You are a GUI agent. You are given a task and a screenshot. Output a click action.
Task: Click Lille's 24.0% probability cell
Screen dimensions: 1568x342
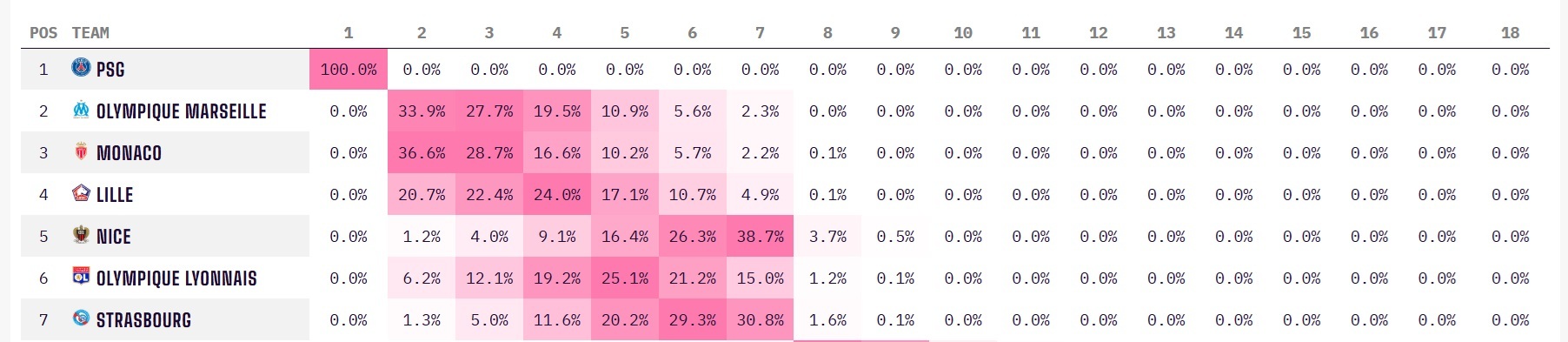click(x=557, y=194)
